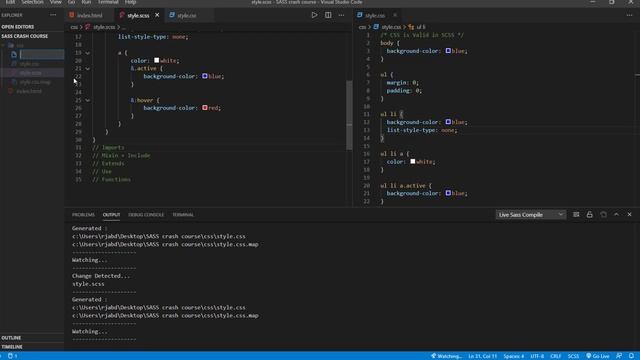
Task: Click the UTF-8 encoding indicator
Action: click(x=537, y=356)
